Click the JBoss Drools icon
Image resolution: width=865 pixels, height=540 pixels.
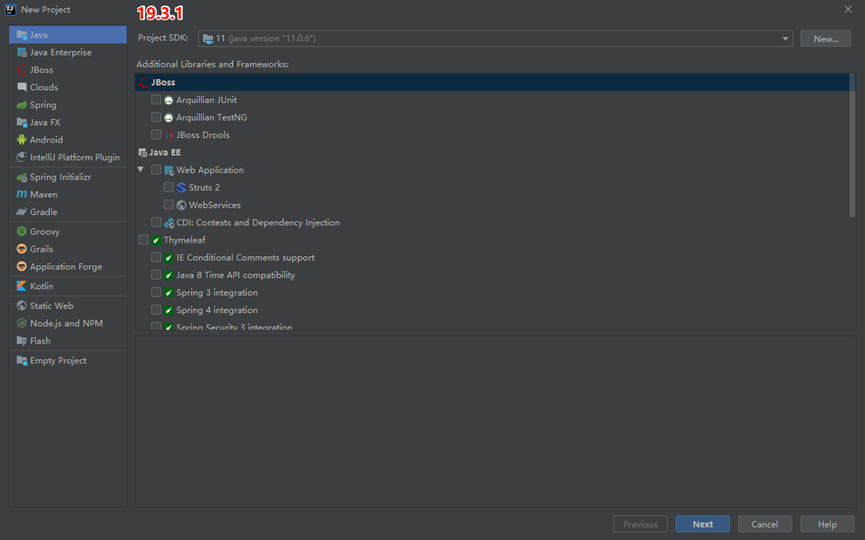[169, 135]
